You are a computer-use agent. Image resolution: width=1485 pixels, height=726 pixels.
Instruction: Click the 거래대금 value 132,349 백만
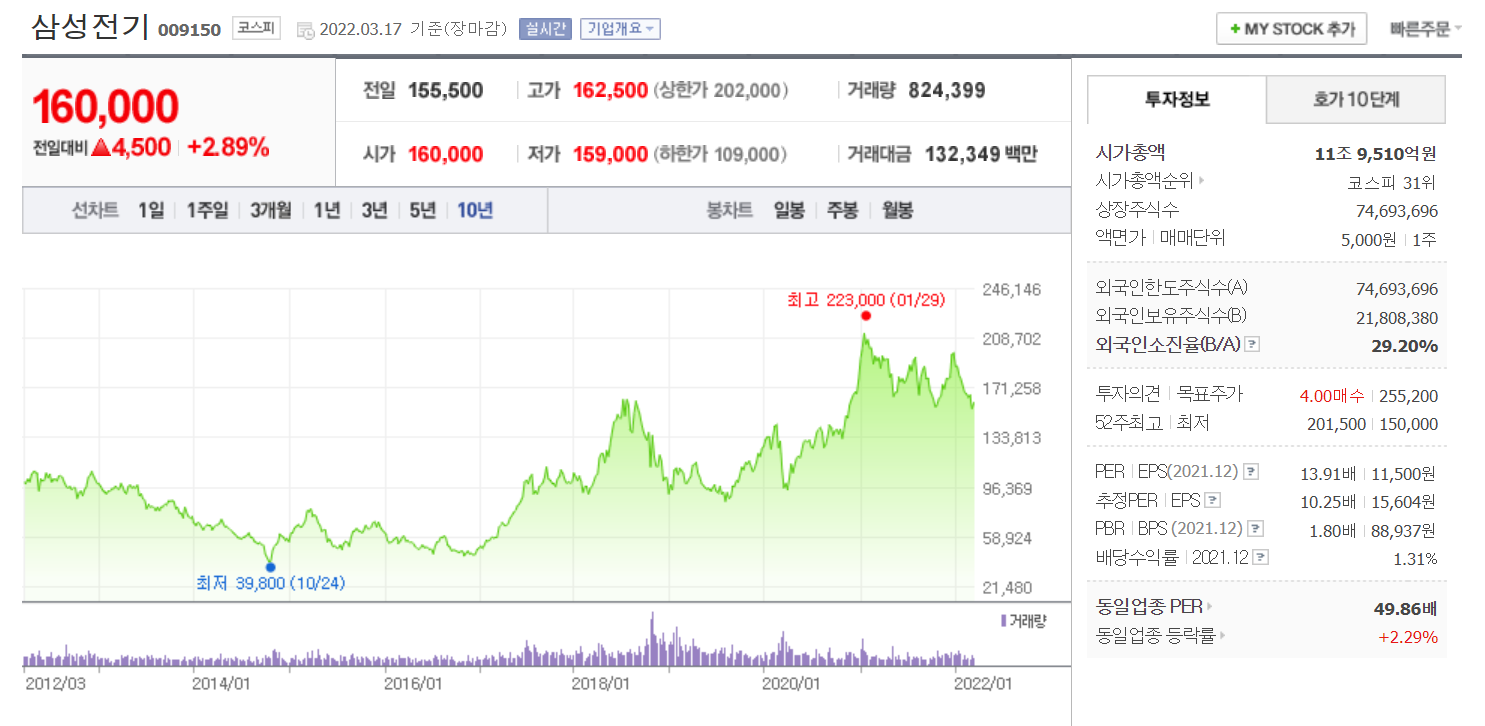980,154
